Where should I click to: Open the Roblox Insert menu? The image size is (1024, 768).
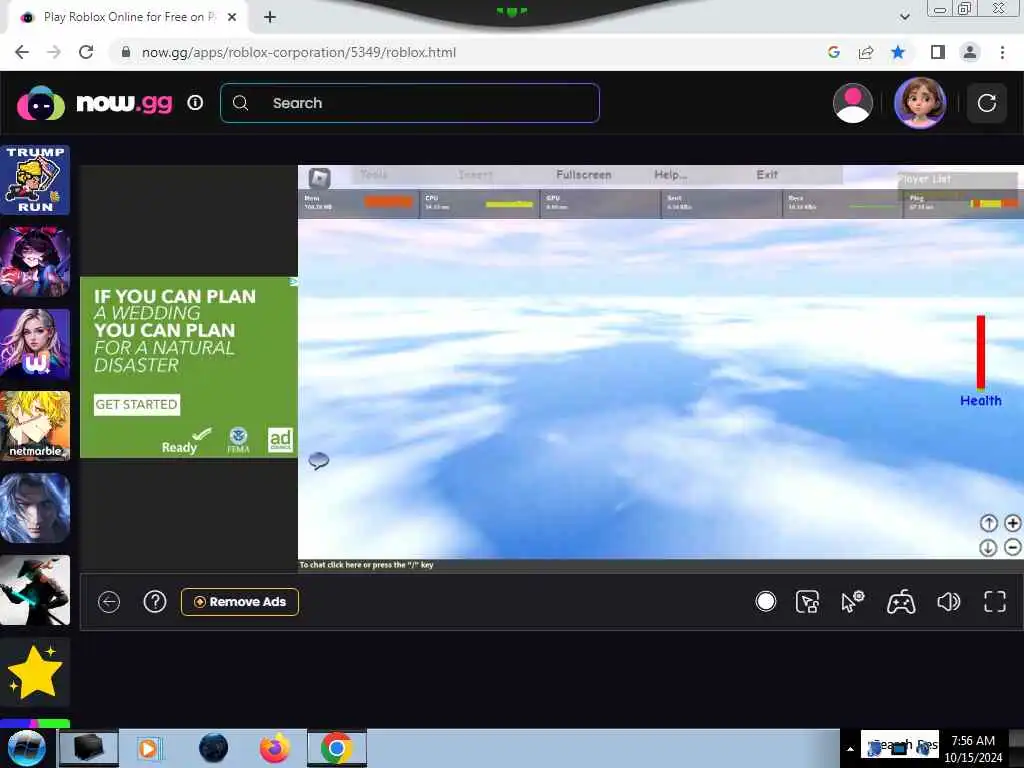(475, 174)
